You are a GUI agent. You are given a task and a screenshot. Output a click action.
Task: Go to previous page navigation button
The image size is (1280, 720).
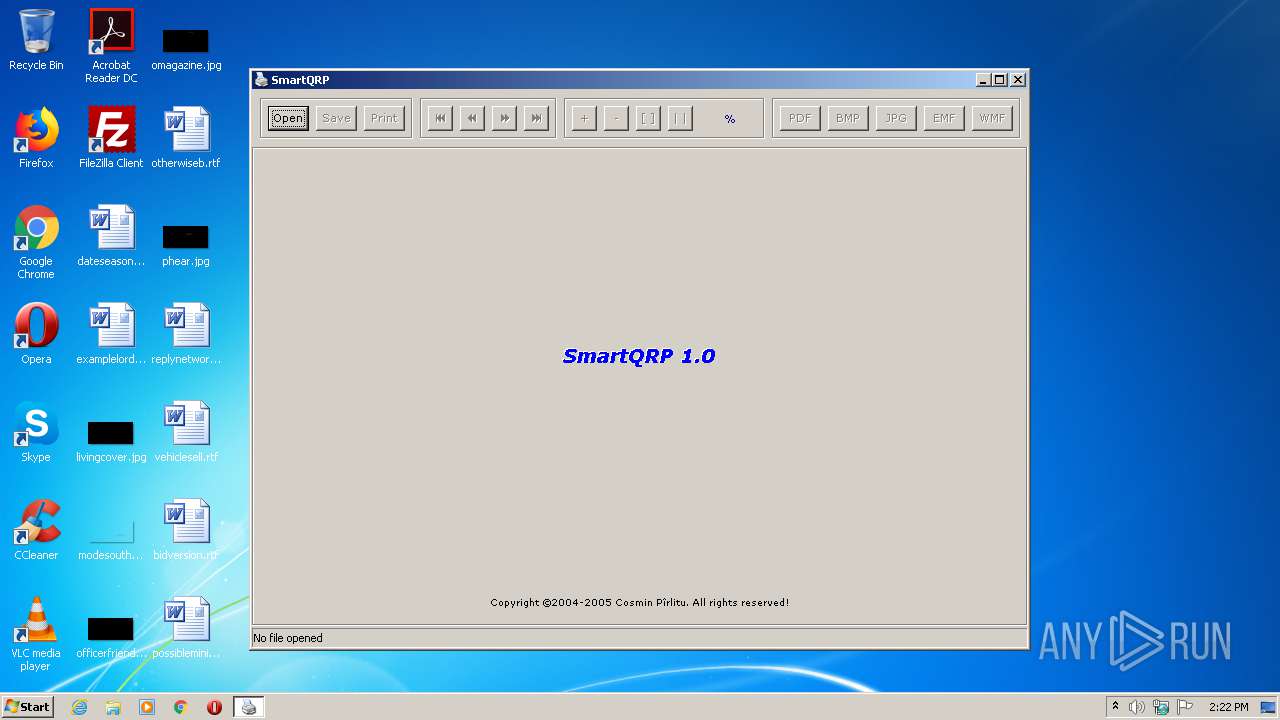(x=472, y=118)
